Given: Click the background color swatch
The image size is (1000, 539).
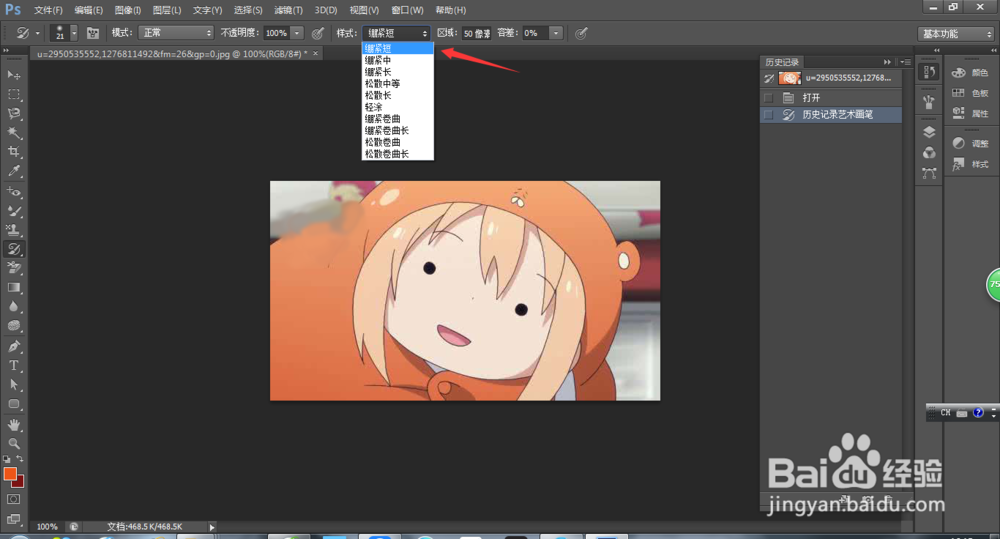Looking at the screenshot, I should 19,482.
